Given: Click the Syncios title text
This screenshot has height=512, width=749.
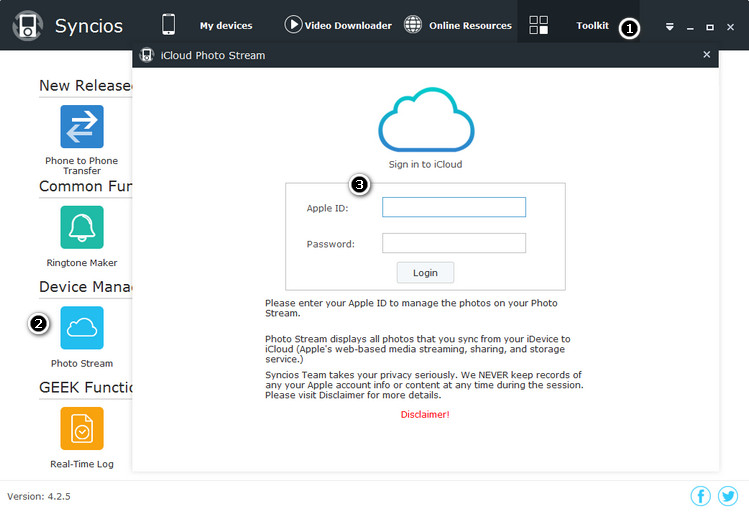Looking at the screenshot, I should pos(89,26).
